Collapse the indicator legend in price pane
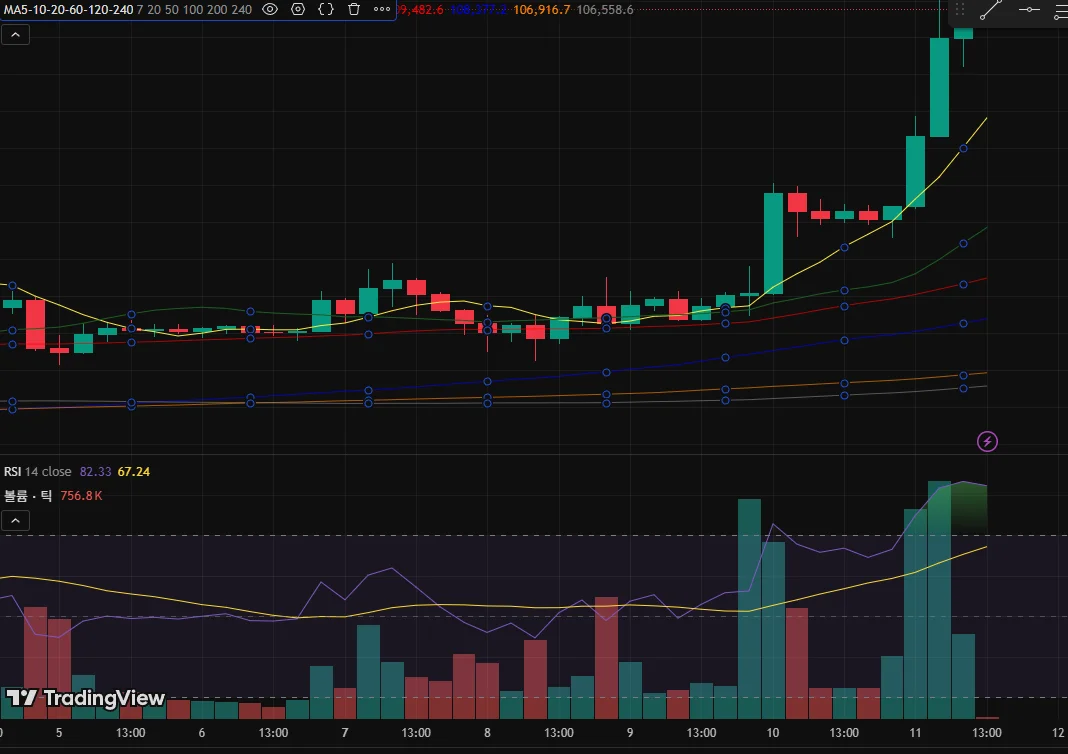The width and height of the screenshot is (1068, 754). (16, 35)
